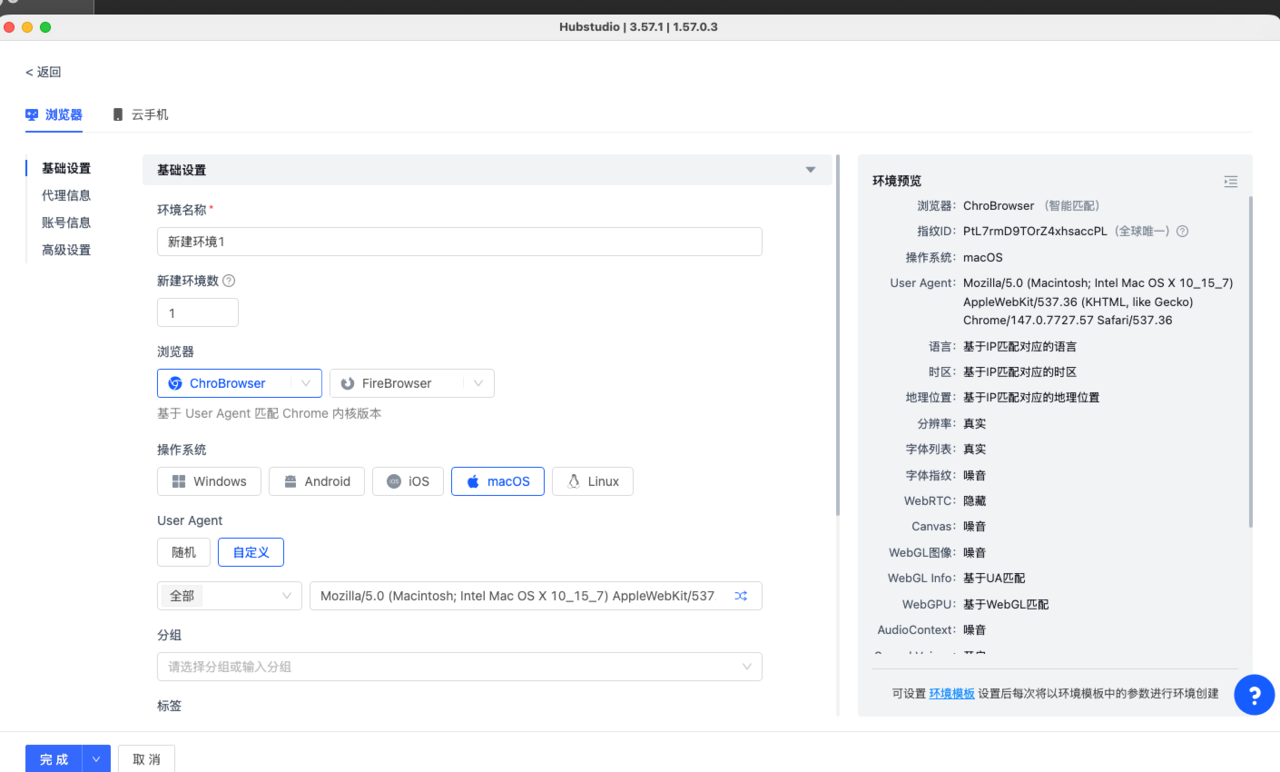Click the 返回 back link
The image size is (1280, 772).
44,72
